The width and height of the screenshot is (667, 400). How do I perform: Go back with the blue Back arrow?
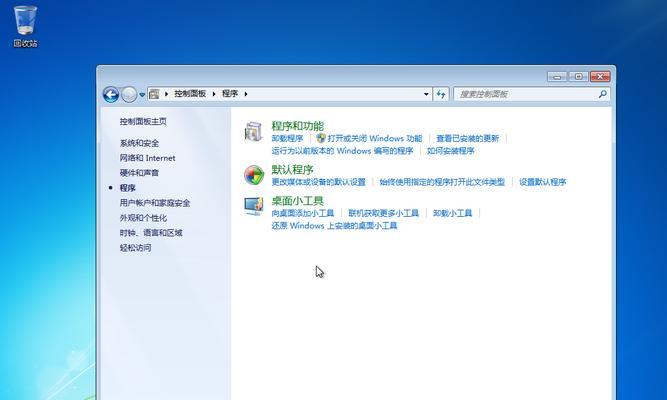coord(111,94)
